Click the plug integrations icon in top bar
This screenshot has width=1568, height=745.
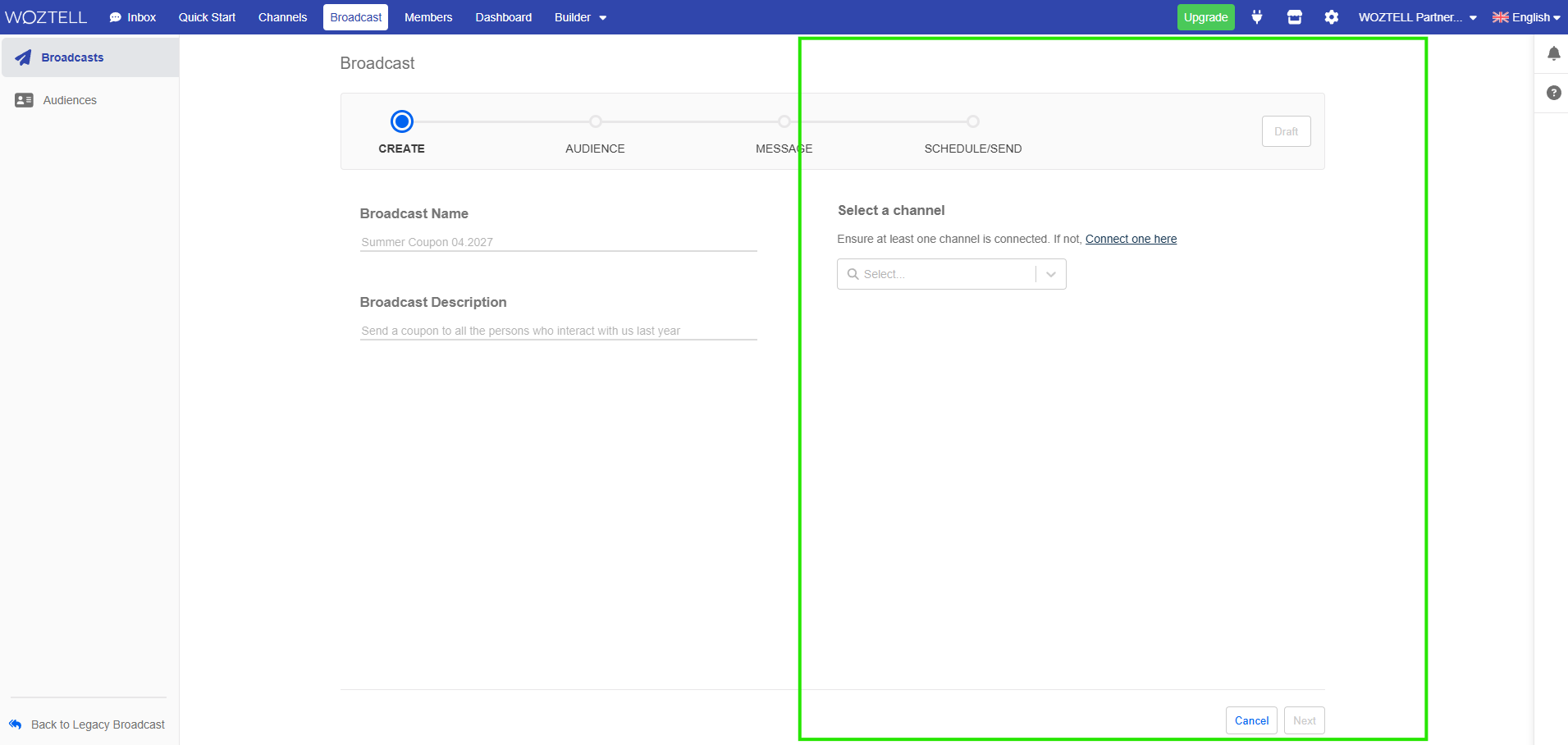point(1256,17)
